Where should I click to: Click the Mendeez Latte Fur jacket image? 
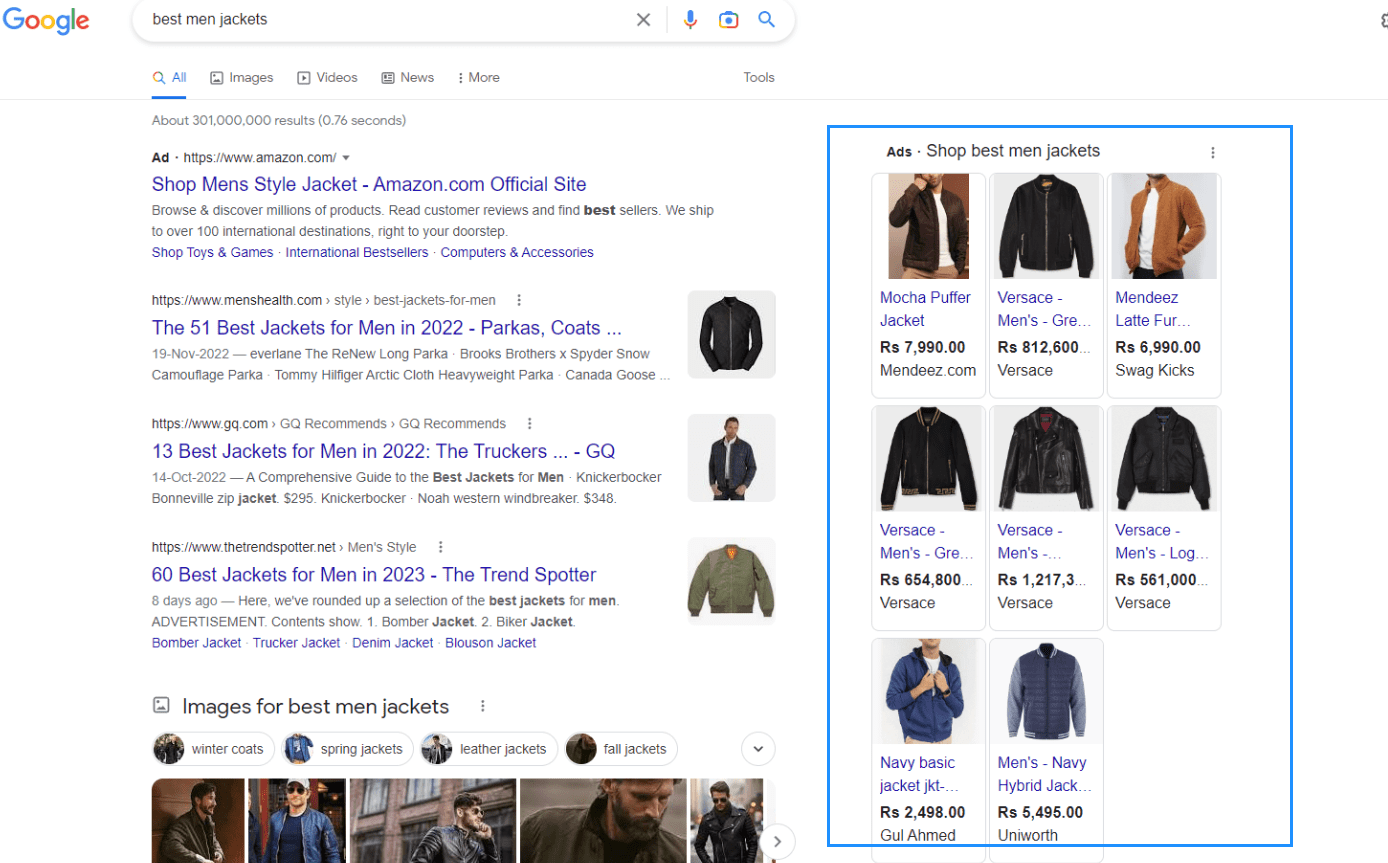[x=1164, y=226]
